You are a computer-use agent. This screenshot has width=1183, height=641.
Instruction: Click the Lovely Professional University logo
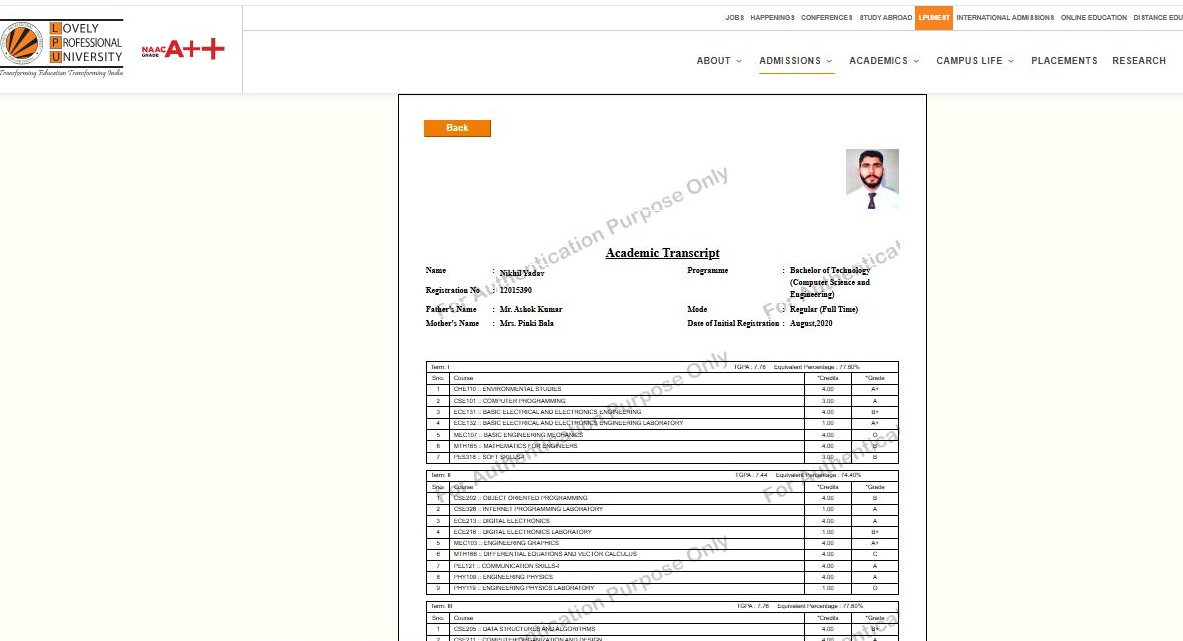point(62,48)
